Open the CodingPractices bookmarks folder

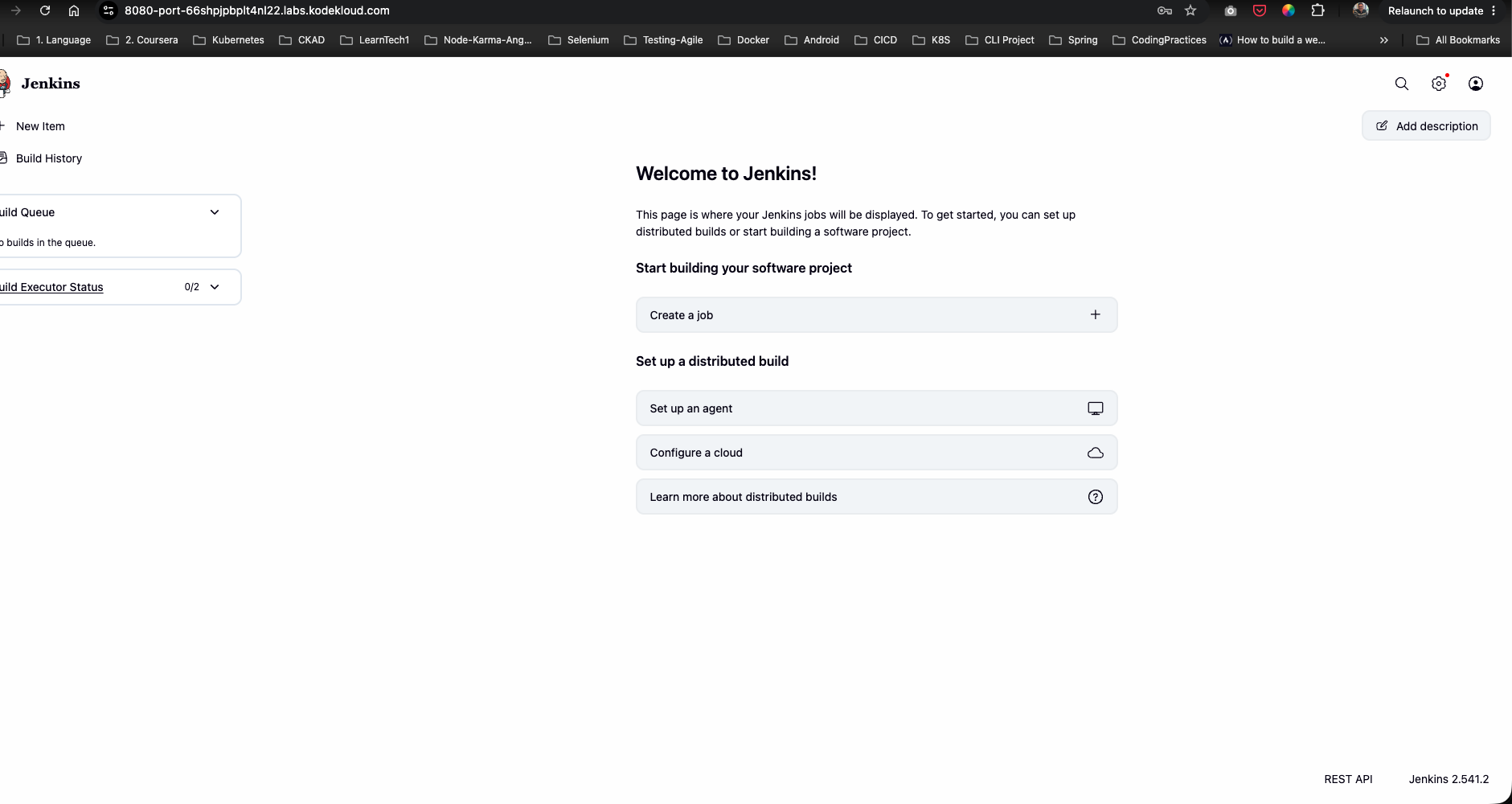click(1159, 39)
